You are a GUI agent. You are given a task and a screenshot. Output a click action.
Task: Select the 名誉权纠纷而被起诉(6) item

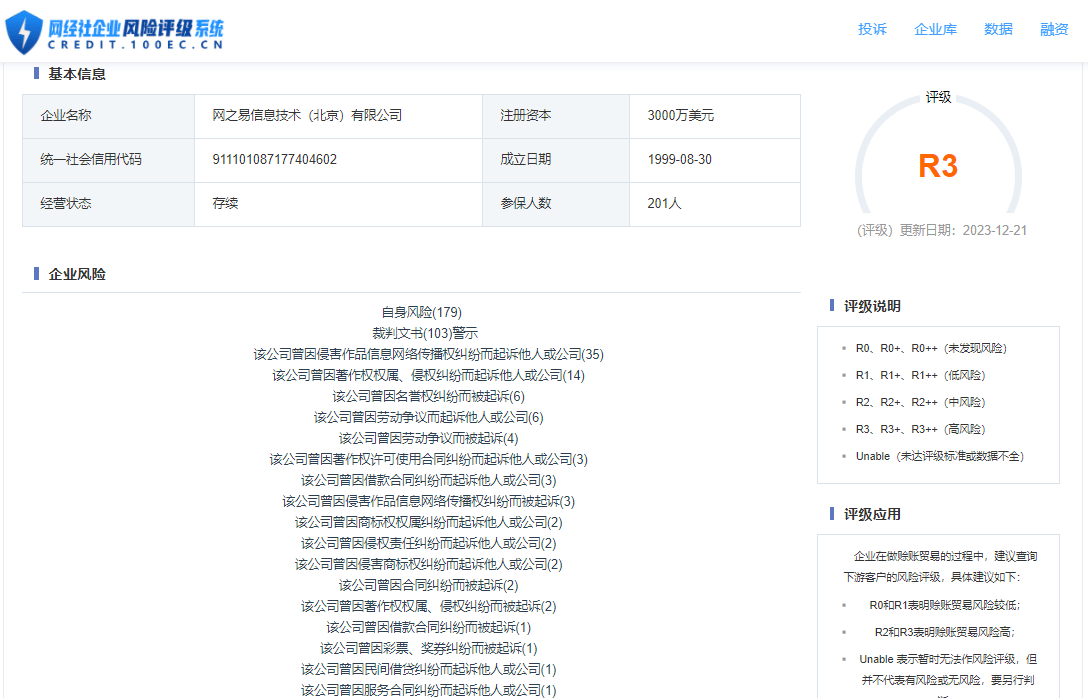pyautogui.click(x=428, y=396)
